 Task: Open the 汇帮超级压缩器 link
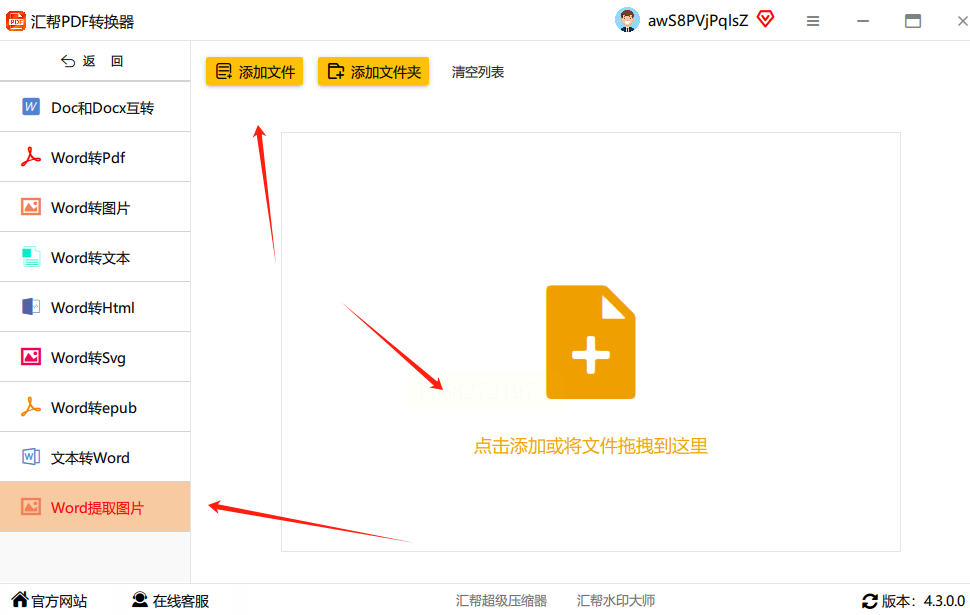coord(501,601)
